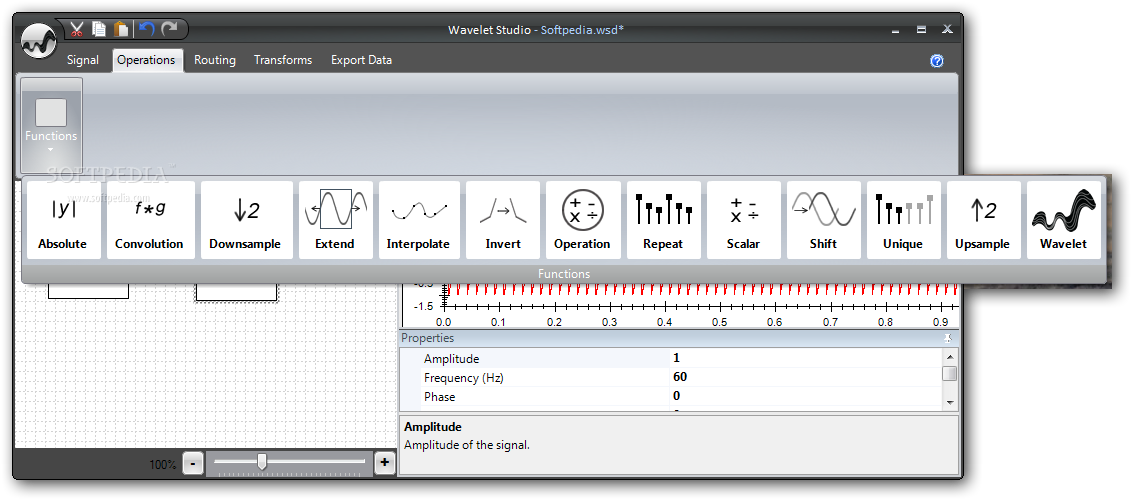Screen dimensions: 1132x500
Task: Click the Copy icon in quick toolbar
Action: (100, 29)
